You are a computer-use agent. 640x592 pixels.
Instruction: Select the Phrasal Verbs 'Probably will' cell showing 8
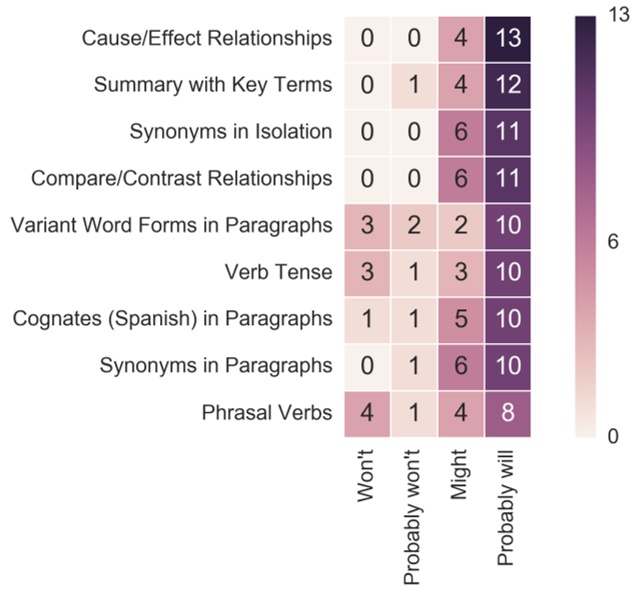(507, 412)
